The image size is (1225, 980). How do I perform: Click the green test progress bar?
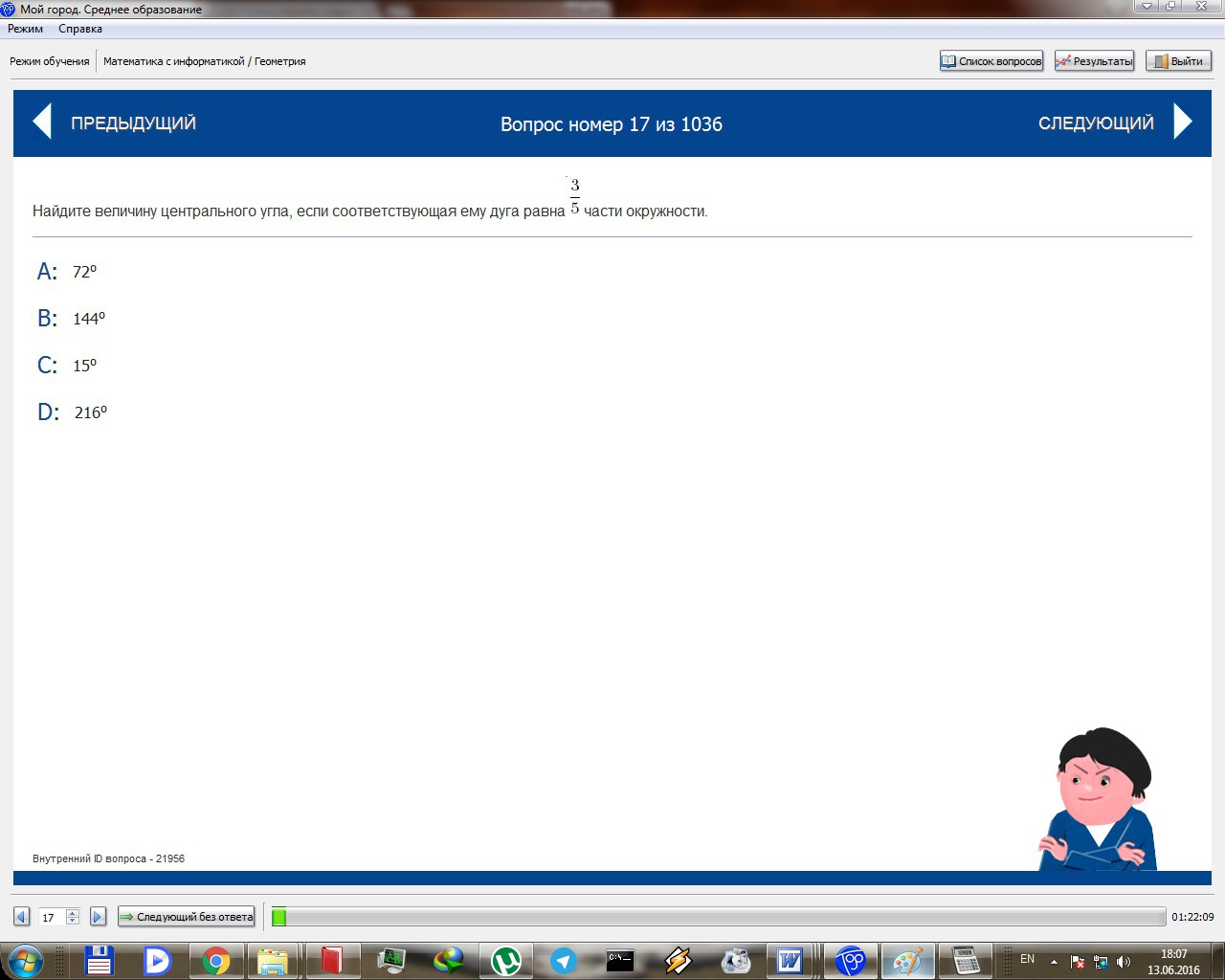click(x=718, y=917)
